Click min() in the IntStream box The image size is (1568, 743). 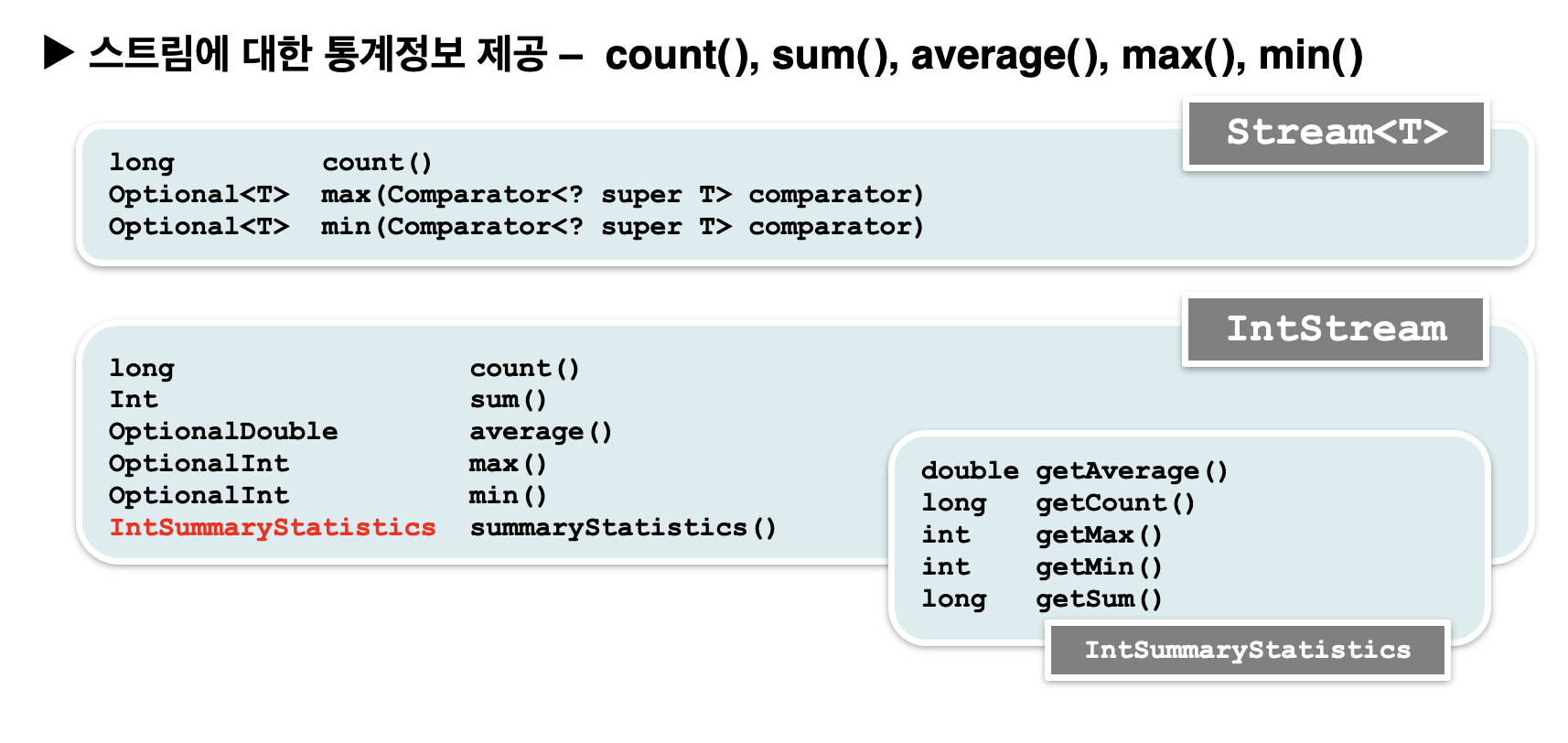[508, 496]
